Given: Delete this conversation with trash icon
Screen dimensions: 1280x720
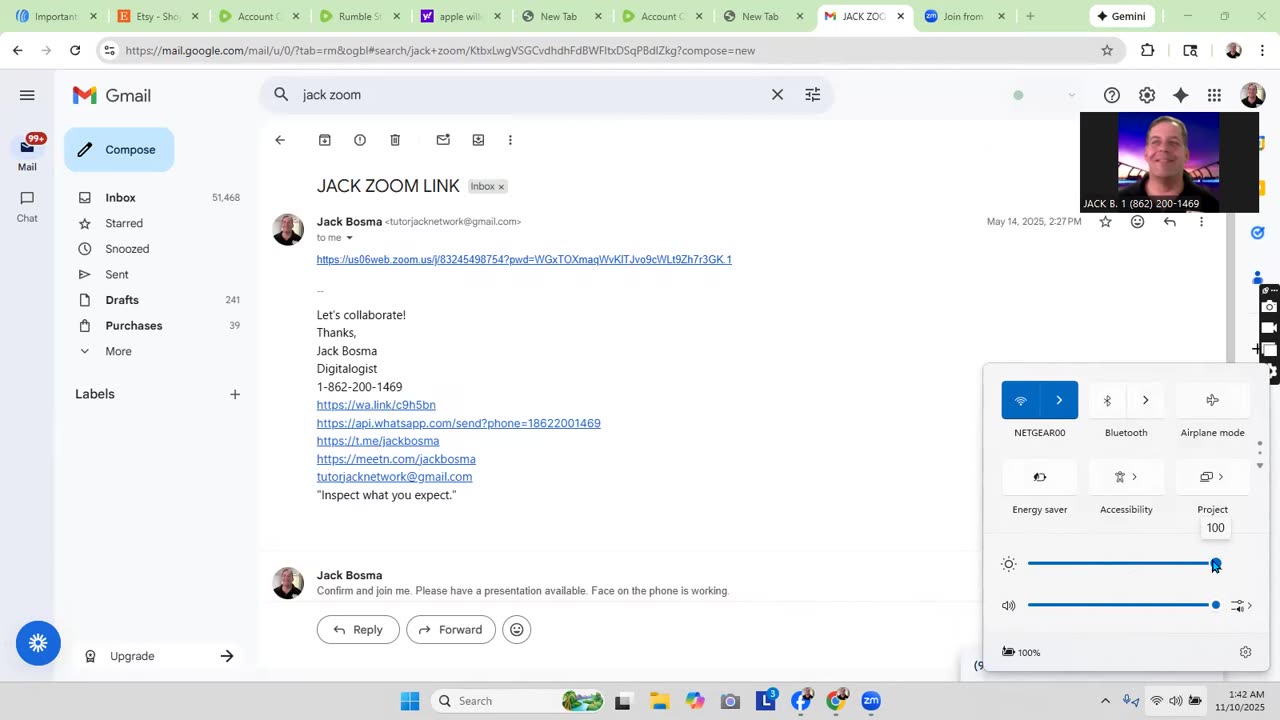Looking at the screenshot, I should click(395, 140).
